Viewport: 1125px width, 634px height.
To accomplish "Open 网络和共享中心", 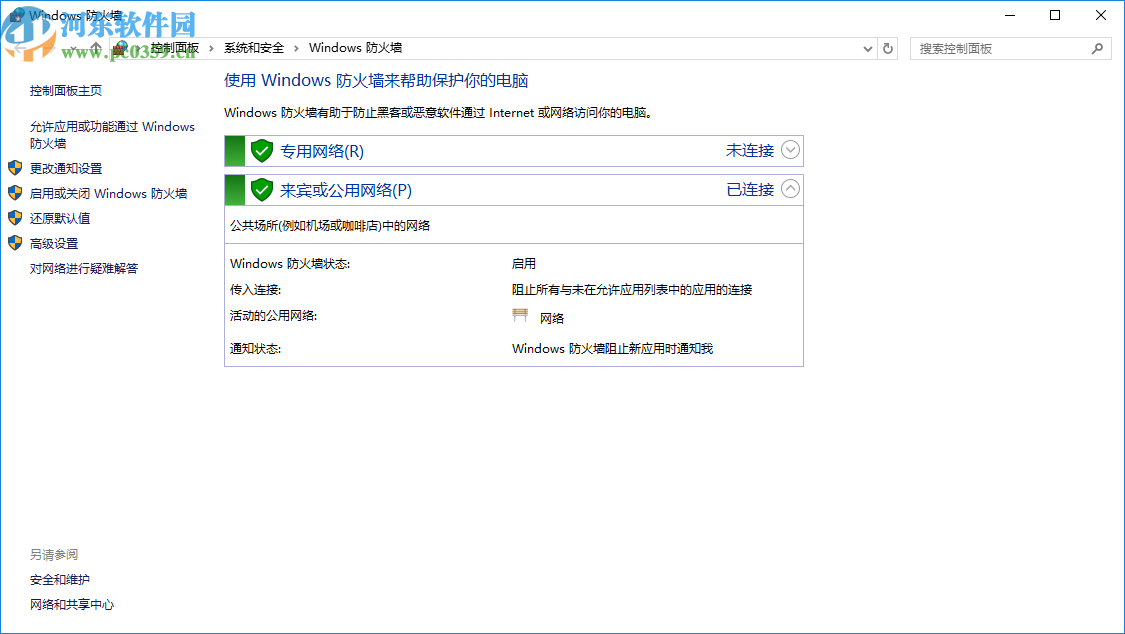I will (71, 604).
